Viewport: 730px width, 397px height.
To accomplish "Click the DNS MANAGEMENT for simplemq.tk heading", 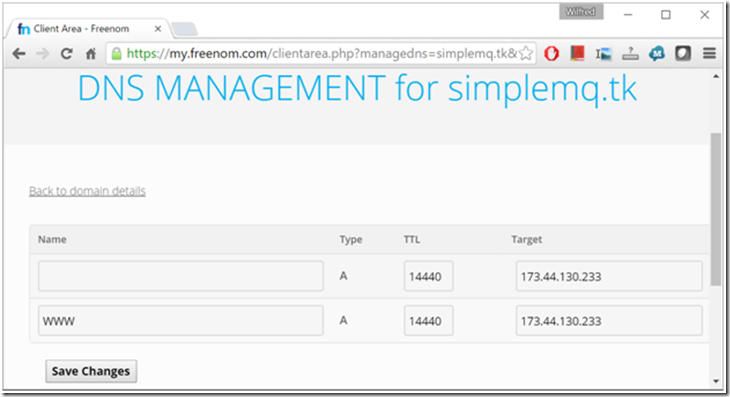I will tap(357, 88).
